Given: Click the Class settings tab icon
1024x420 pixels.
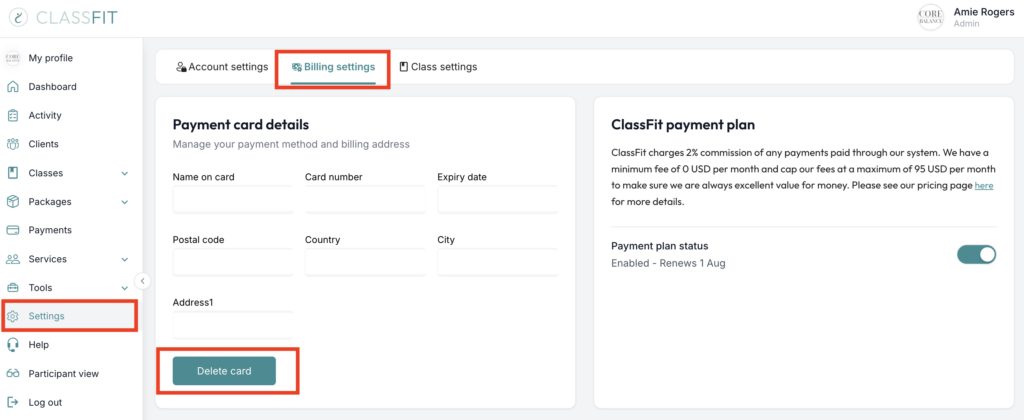Looking at the screenshot, I should click(404, 67).
